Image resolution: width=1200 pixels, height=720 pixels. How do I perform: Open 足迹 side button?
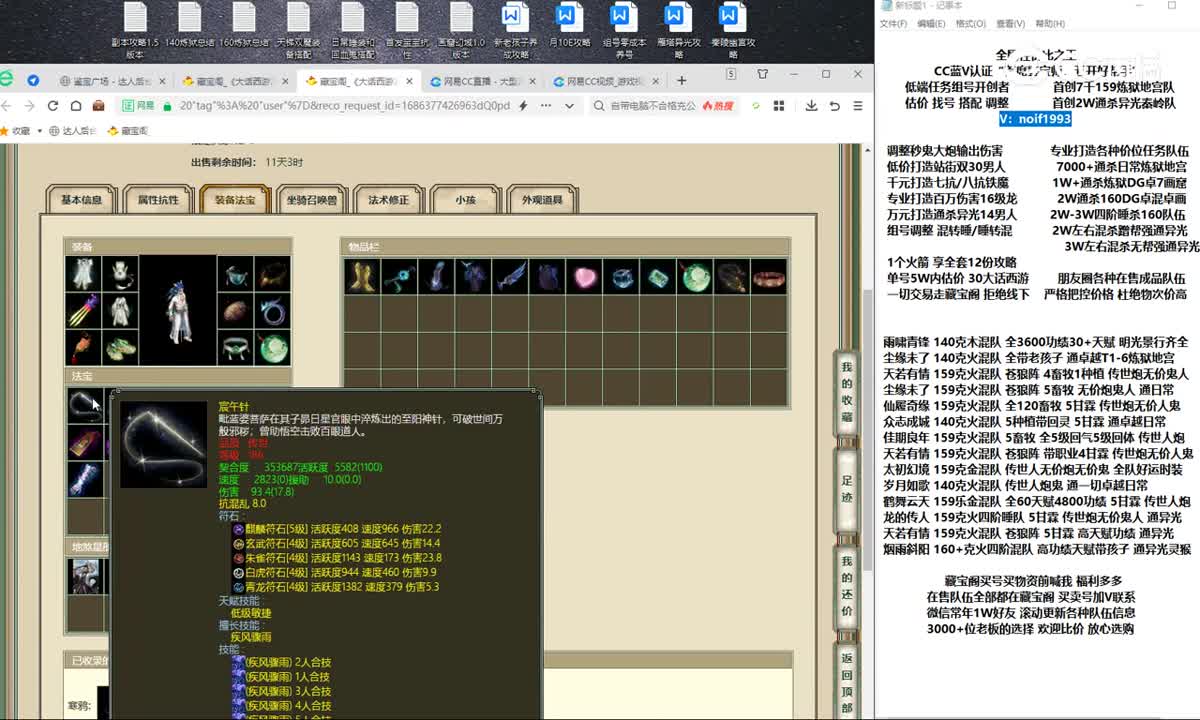pyautogui.click(x=847, y=491)
